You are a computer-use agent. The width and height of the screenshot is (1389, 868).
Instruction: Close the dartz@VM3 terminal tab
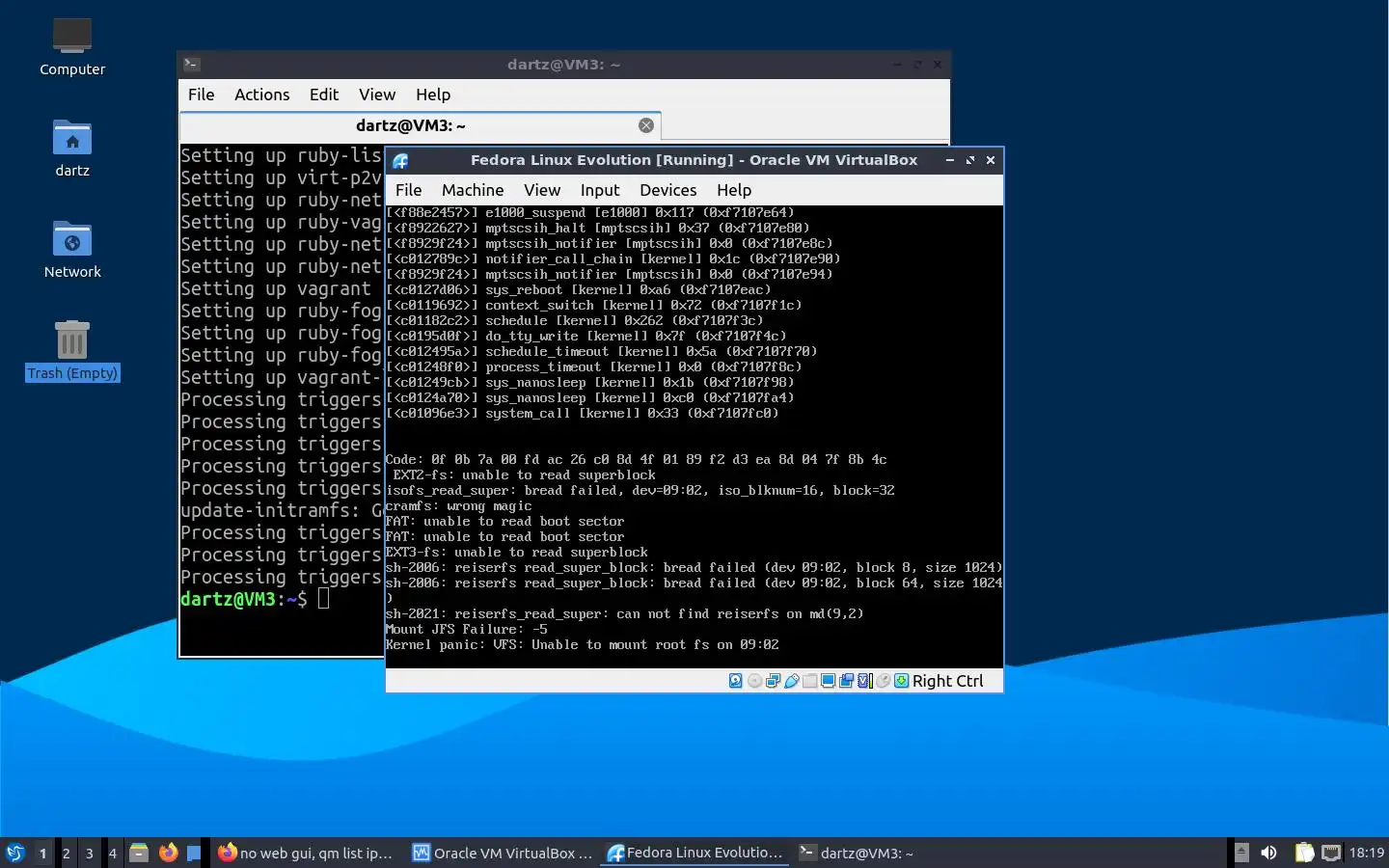[x=646, y=125]
